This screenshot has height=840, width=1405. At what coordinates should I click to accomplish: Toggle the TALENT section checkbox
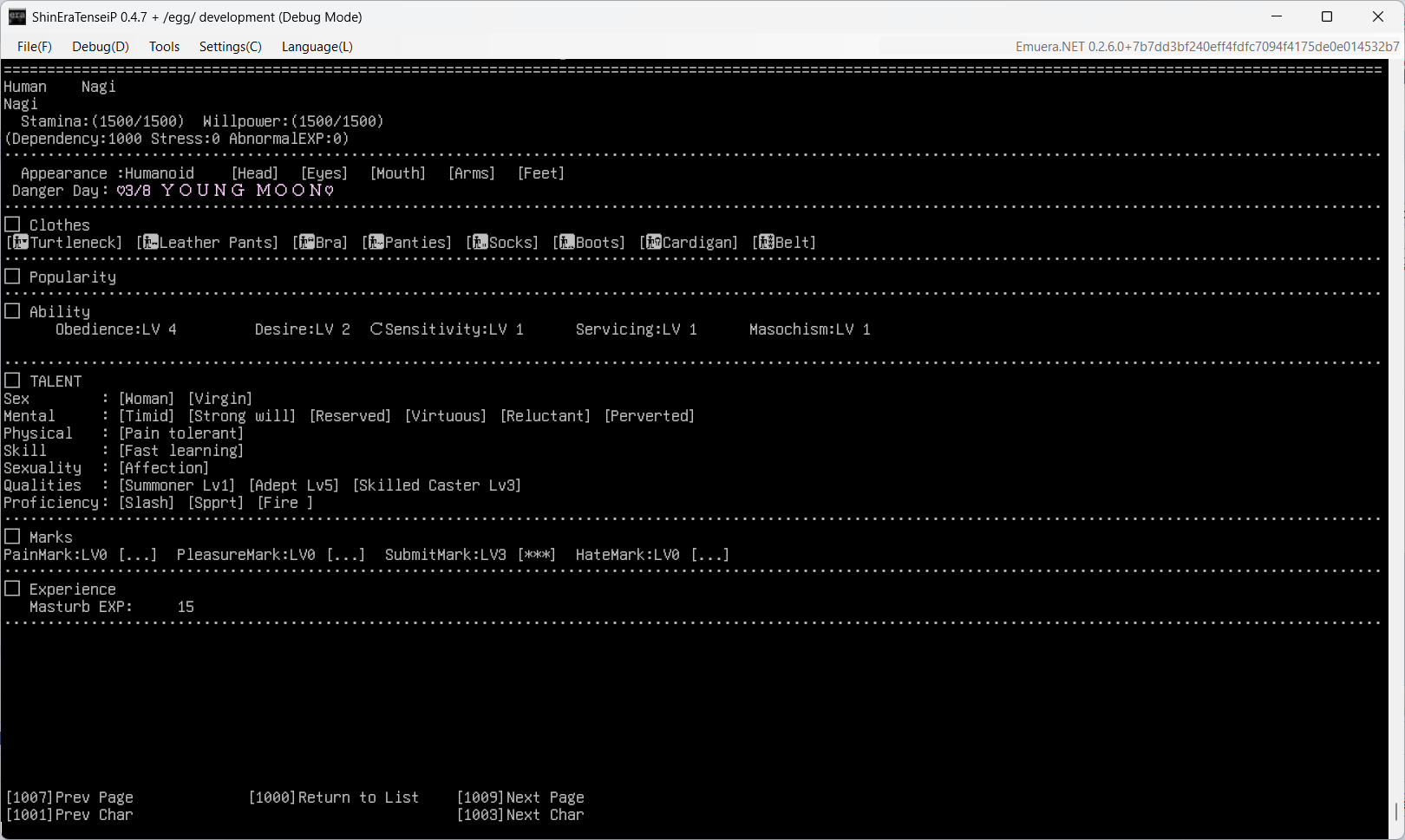tap(12, 381)
